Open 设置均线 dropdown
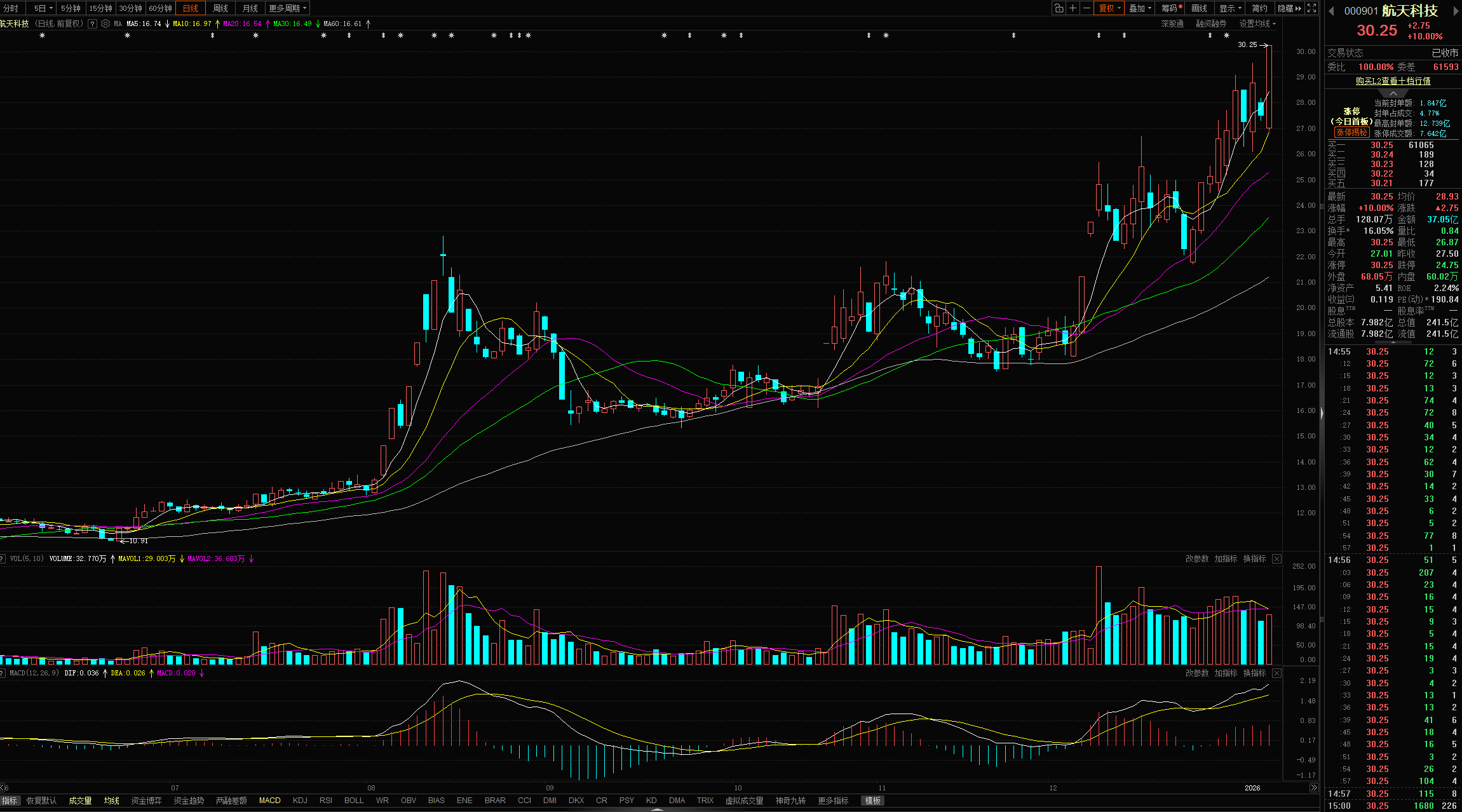This screenshot has width=1462, height=812. point(1257,24)
